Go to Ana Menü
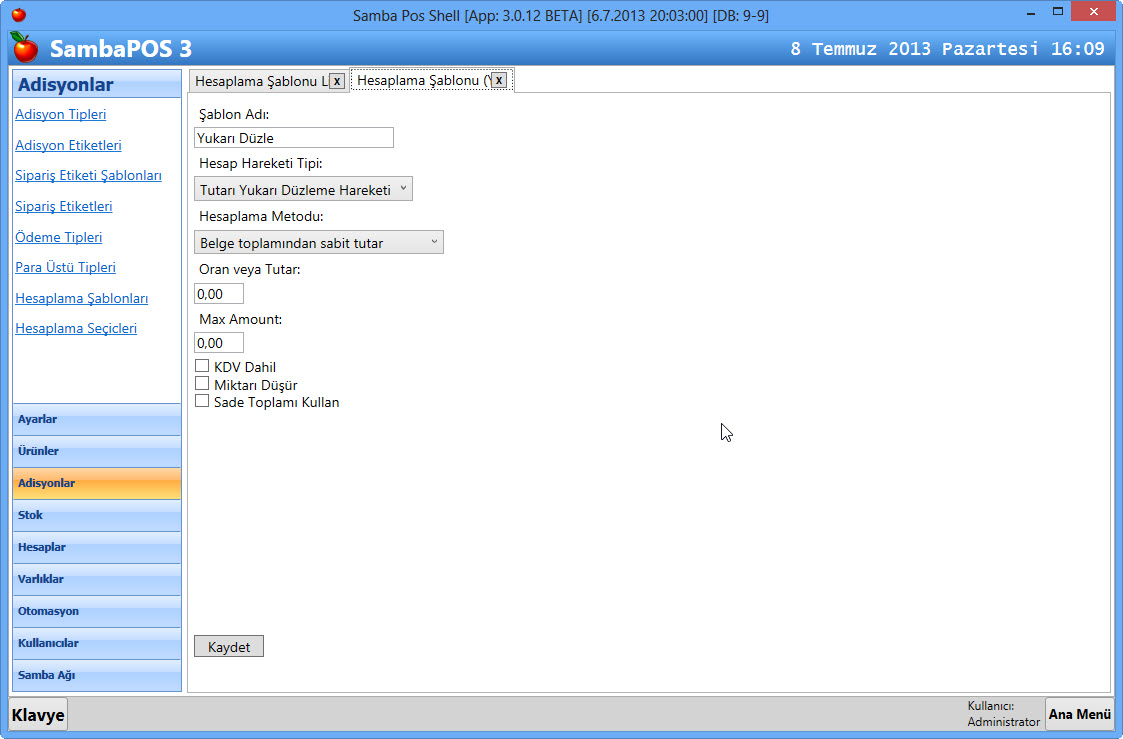 [x=1079, y=714]
